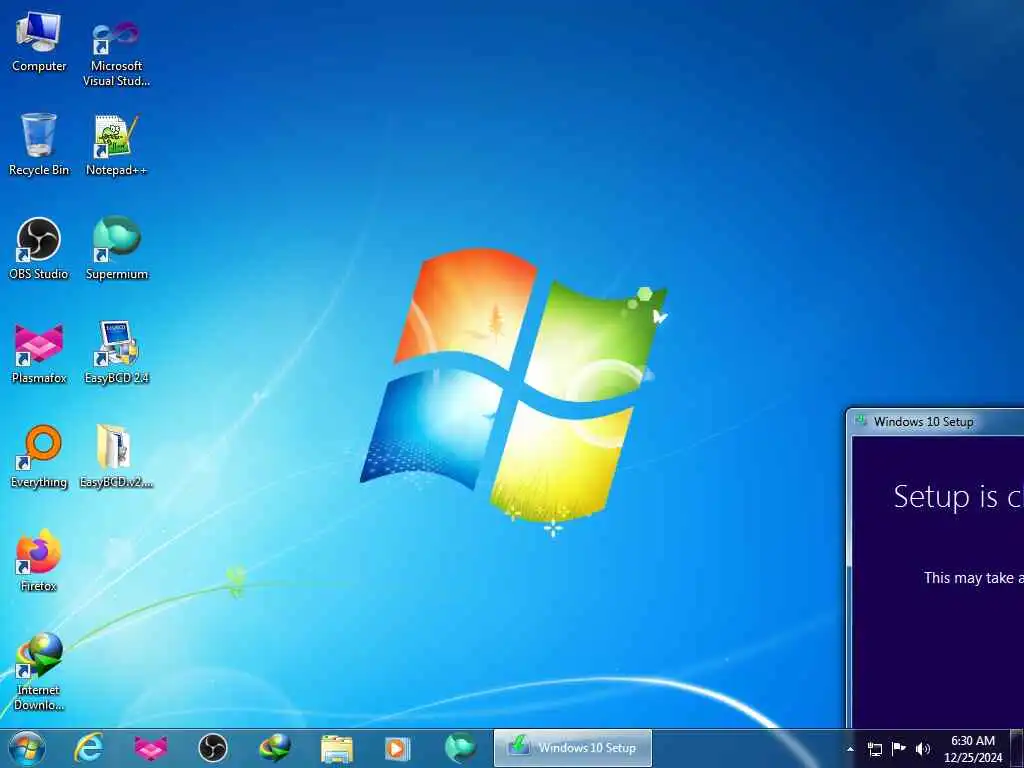Select the EasyBCD.v2 zipped folder icon
This screenshot has height=768, width=1024.
point(116,457)
